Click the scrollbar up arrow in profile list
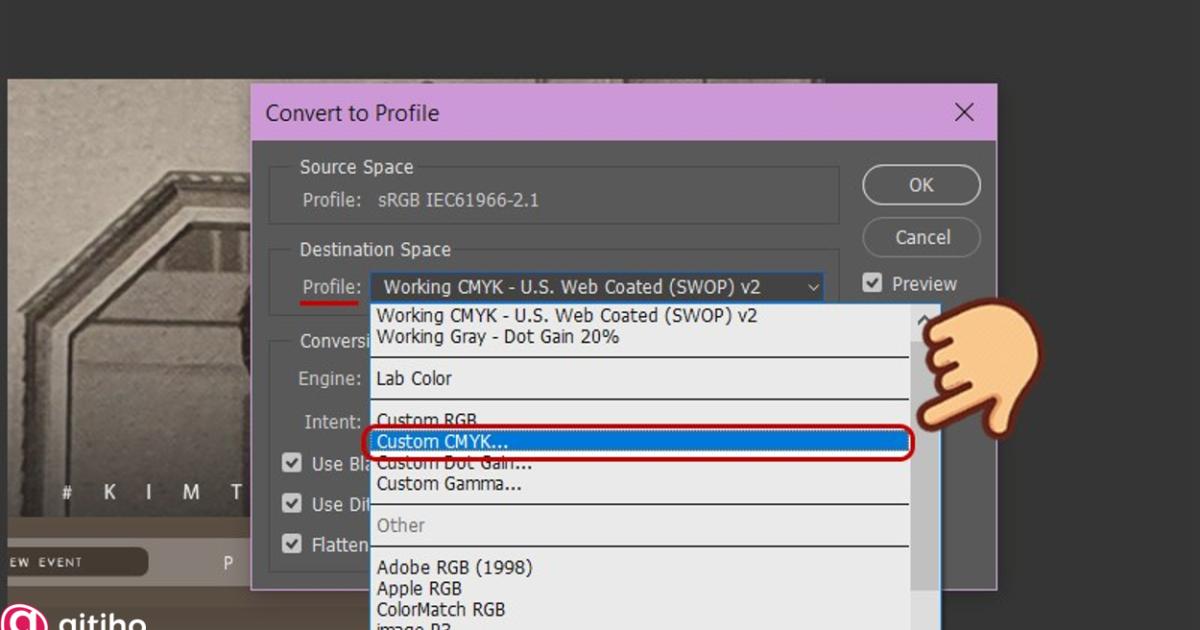The image size is (1200, 630). 925,320
